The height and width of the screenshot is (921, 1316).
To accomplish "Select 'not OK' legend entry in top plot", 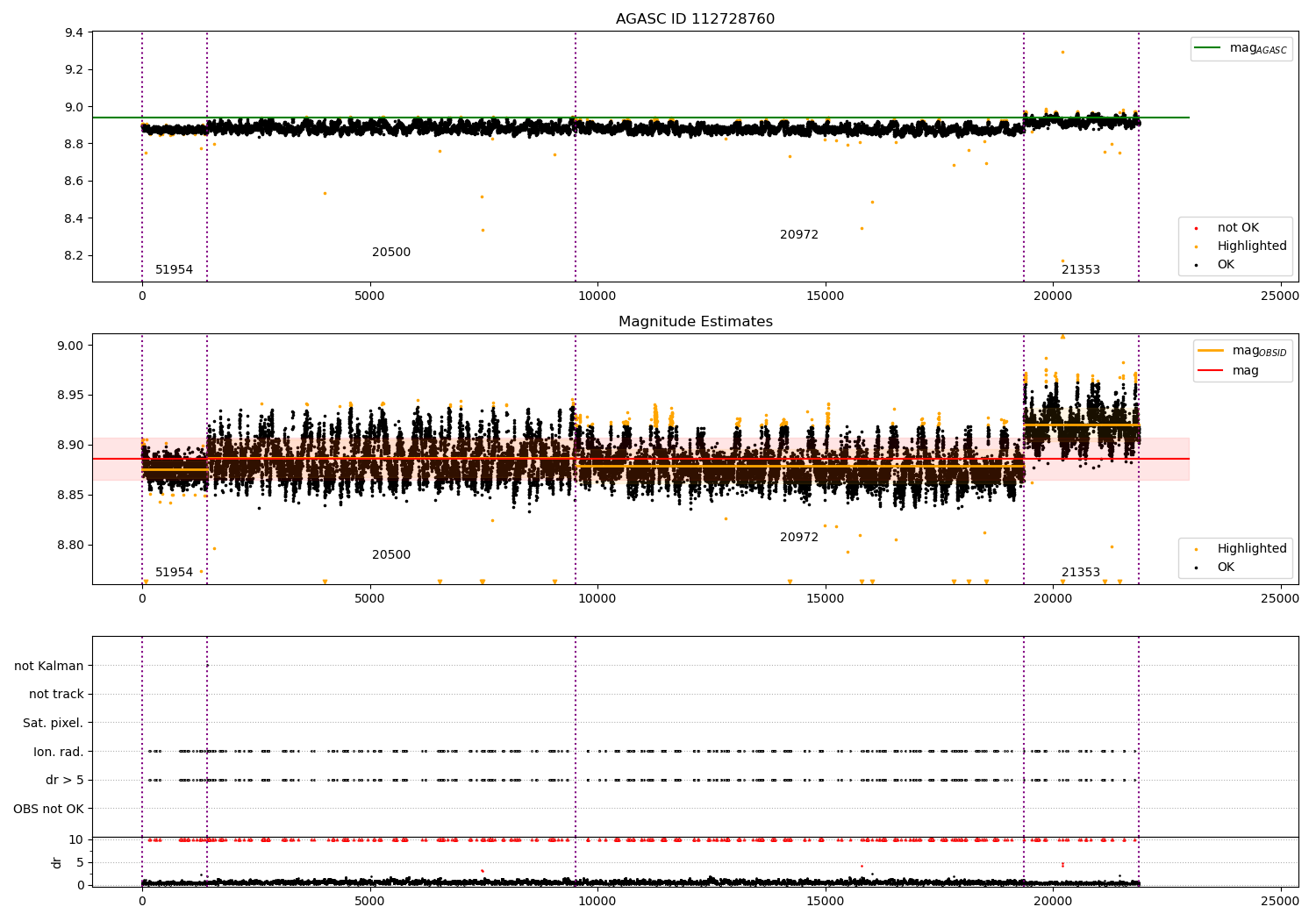I will coord(1236,228).
